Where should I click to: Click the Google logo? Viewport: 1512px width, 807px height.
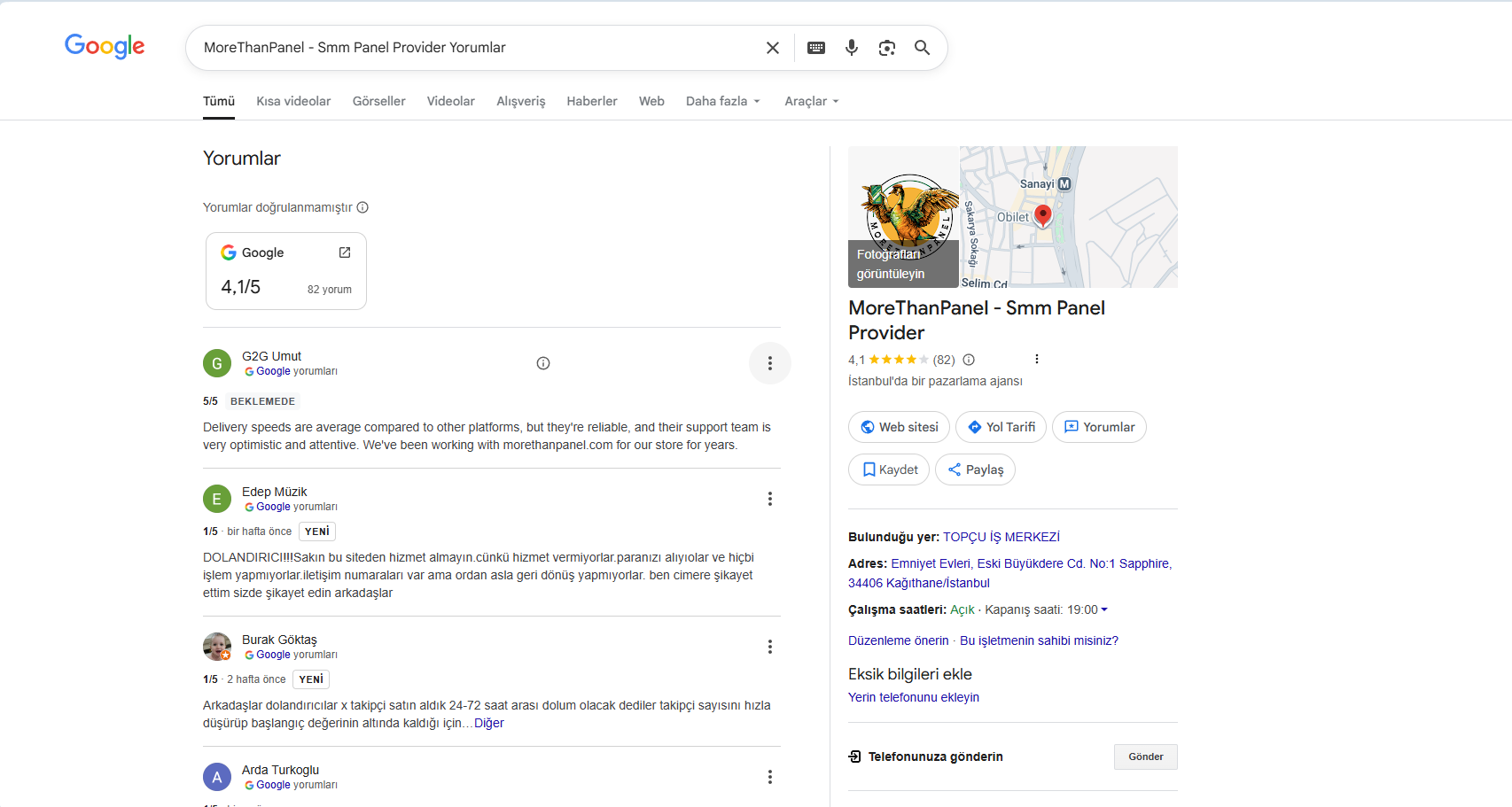click(x=105, y=46)
